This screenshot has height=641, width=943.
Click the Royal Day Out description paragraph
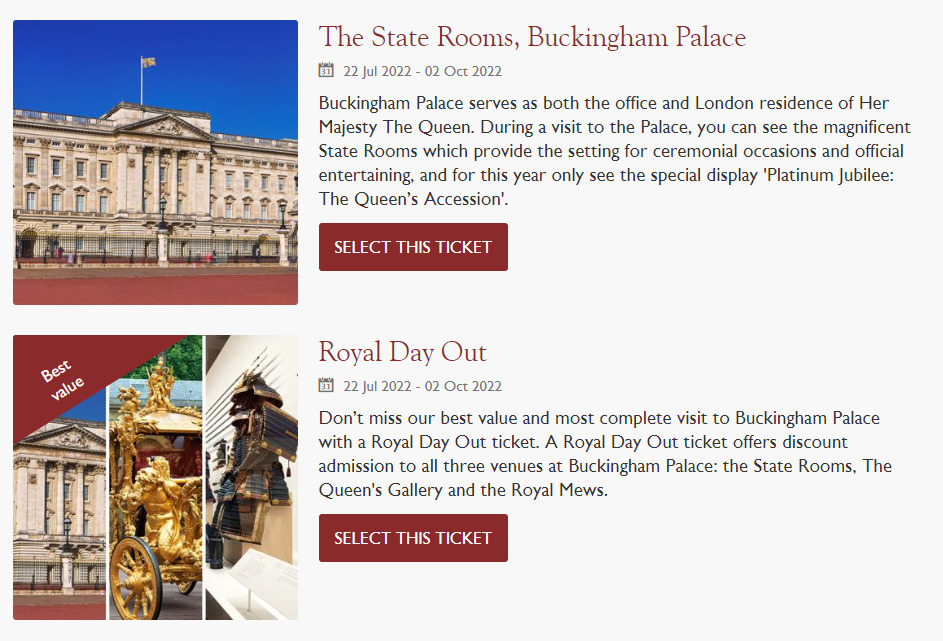click(605, 454)
